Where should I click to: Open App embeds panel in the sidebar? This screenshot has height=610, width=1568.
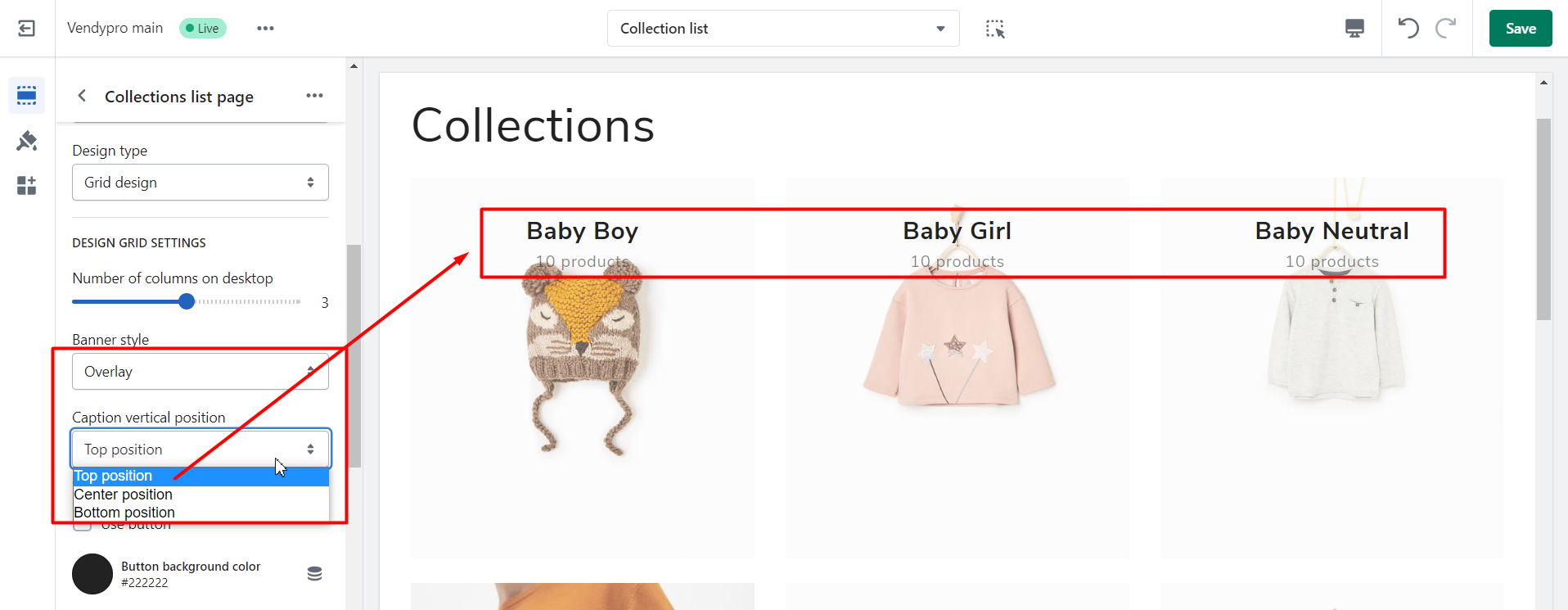pos(25,185)
